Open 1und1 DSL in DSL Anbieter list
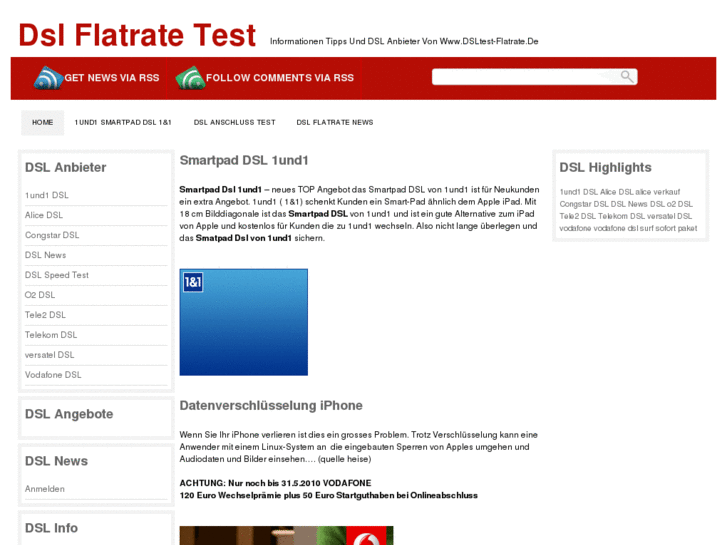Viewport: 727px width, 545px height. pyautogui.click(x=46, y=195)
